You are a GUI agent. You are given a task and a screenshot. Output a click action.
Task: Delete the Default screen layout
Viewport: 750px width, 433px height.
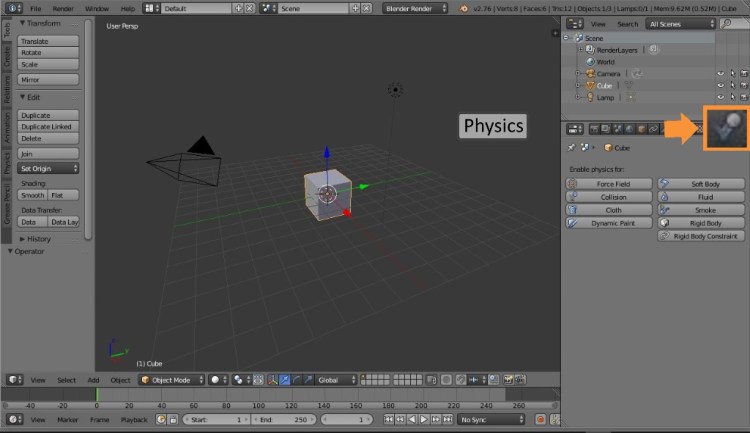(250, 8)
